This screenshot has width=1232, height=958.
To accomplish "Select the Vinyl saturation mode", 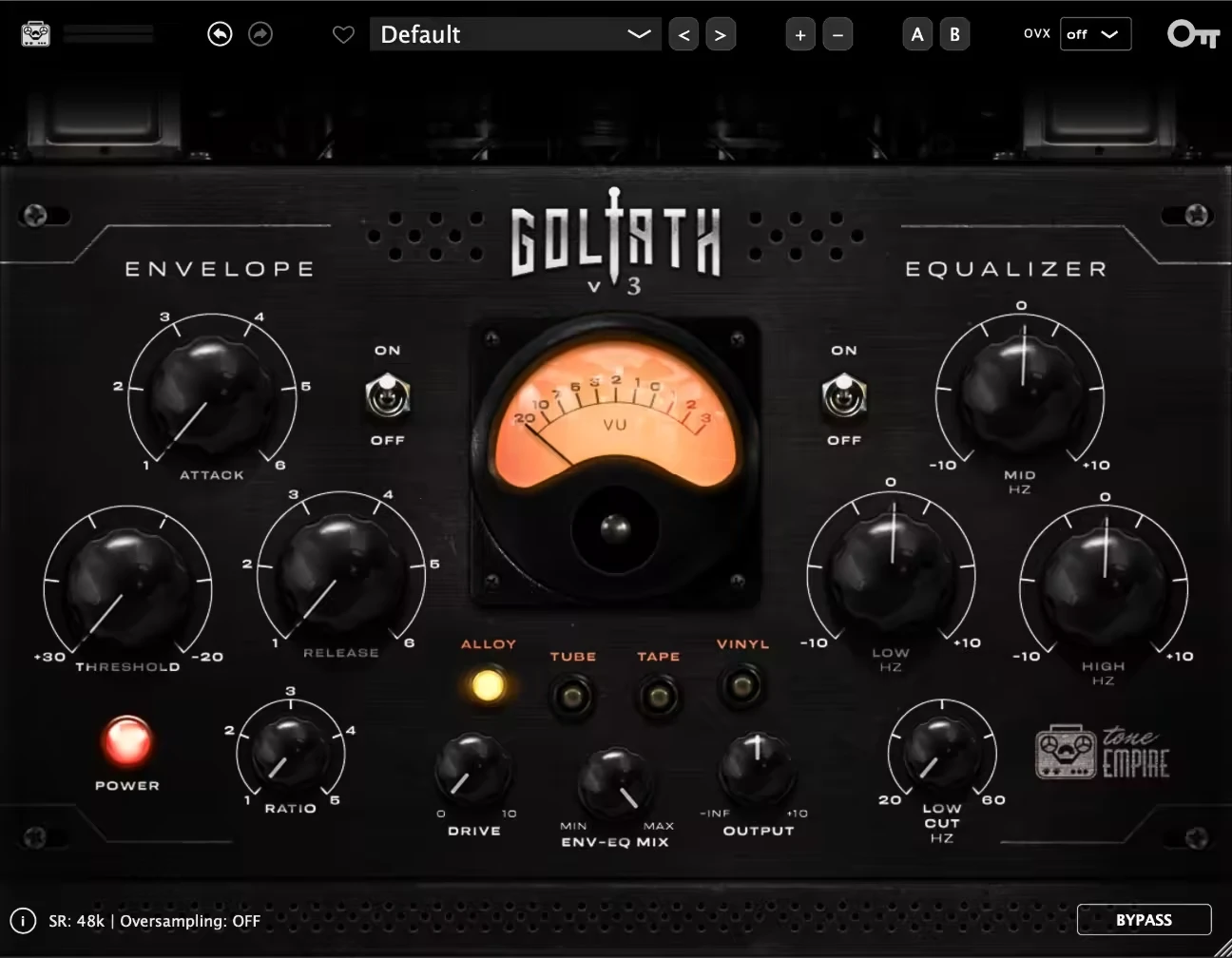I will click(x=741, y=684).
